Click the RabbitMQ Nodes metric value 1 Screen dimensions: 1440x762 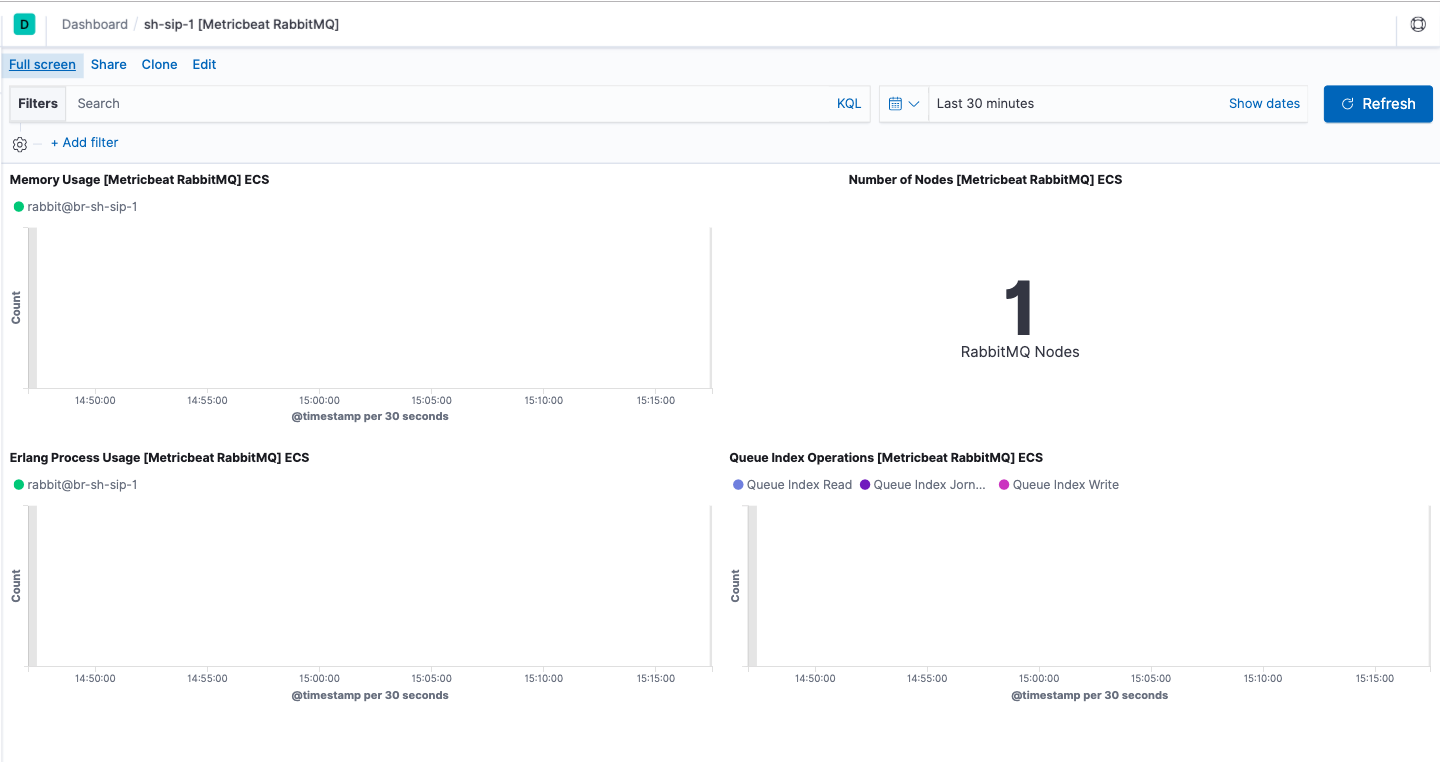(x=1019, y=308)
